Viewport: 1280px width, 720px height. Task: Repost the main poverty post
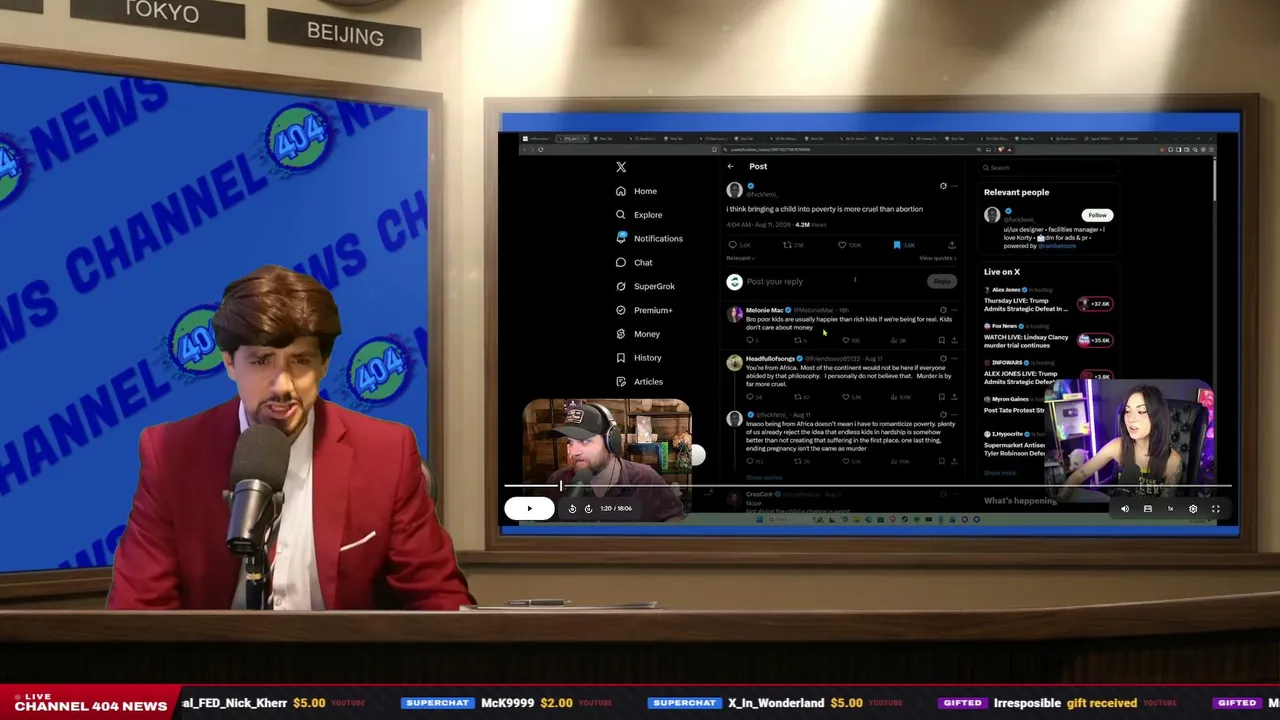pyautogui.click(x=787, y=245)
